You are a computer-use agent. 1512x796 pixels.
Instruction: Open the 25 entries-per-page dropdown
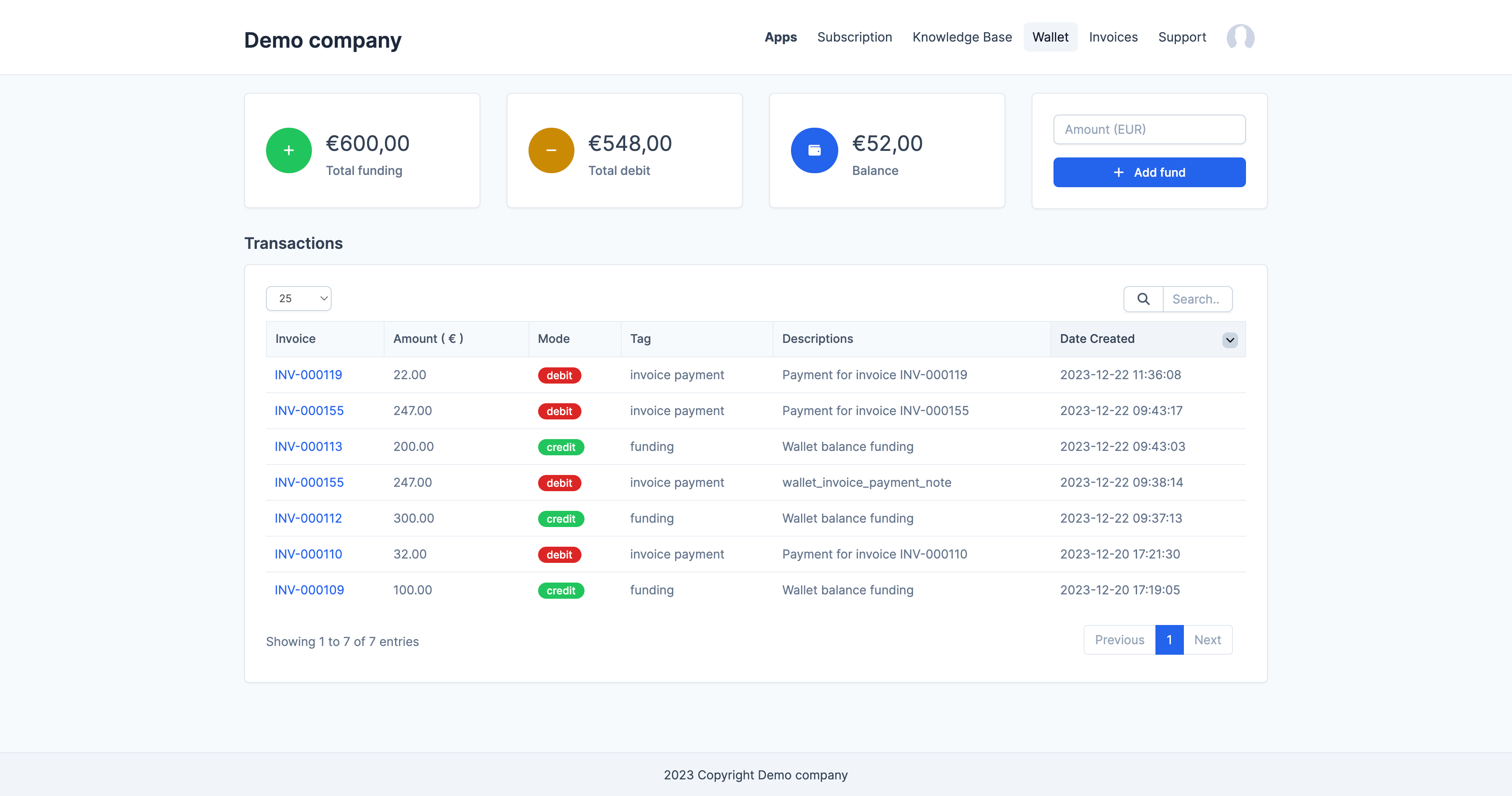click(x=298, y=299)
